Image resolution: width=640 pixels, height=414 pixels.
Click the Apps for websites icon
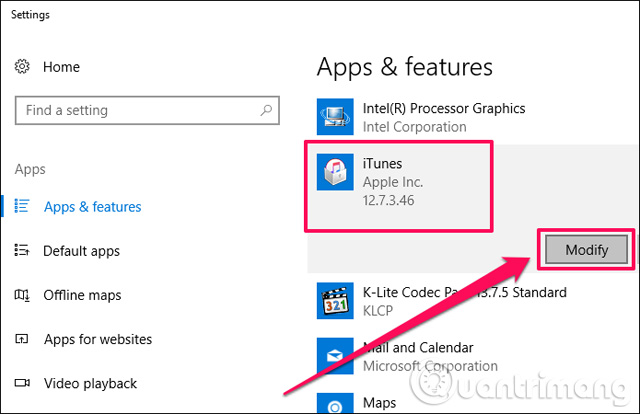pos(23,339)
